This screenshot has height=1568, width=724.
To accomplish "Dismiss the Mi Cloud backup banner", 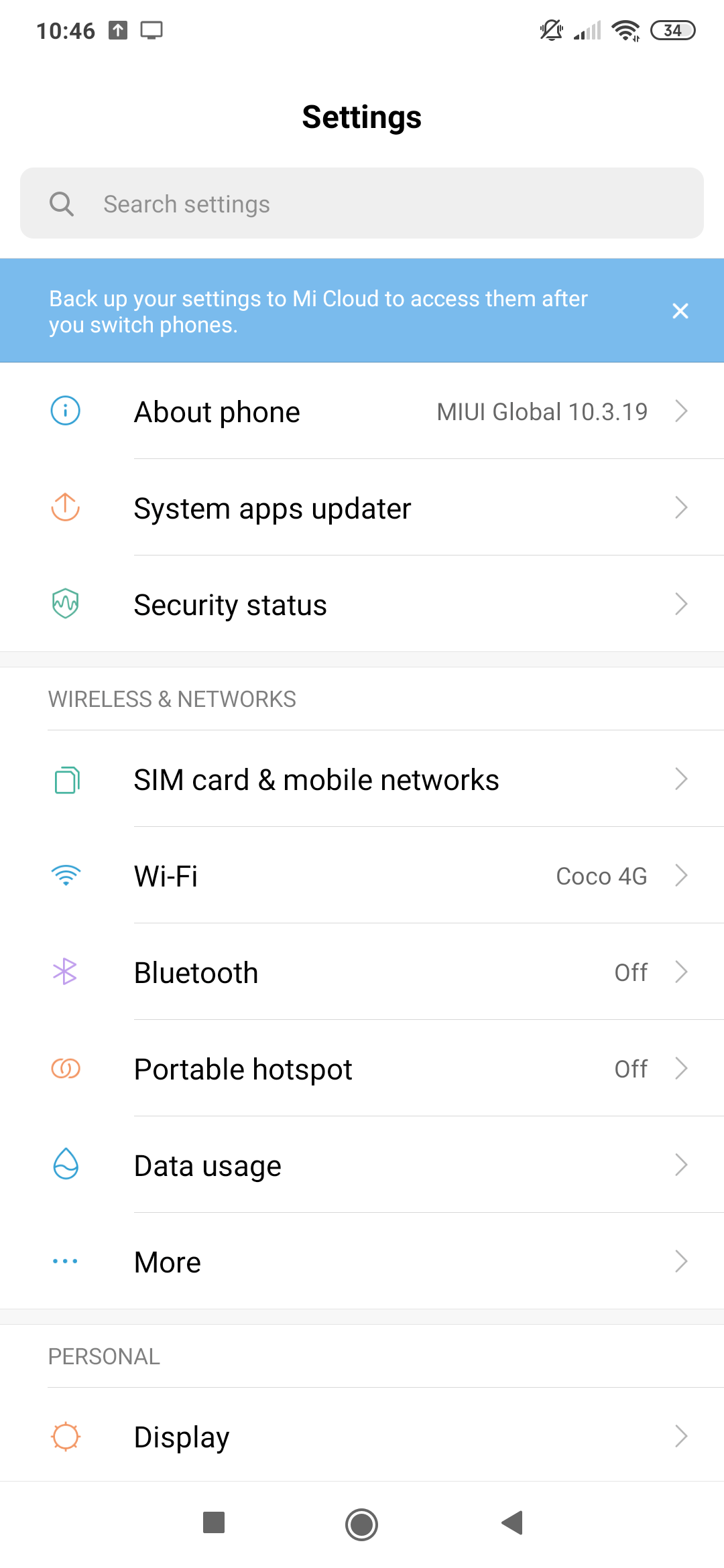I will tap(680, 311).
